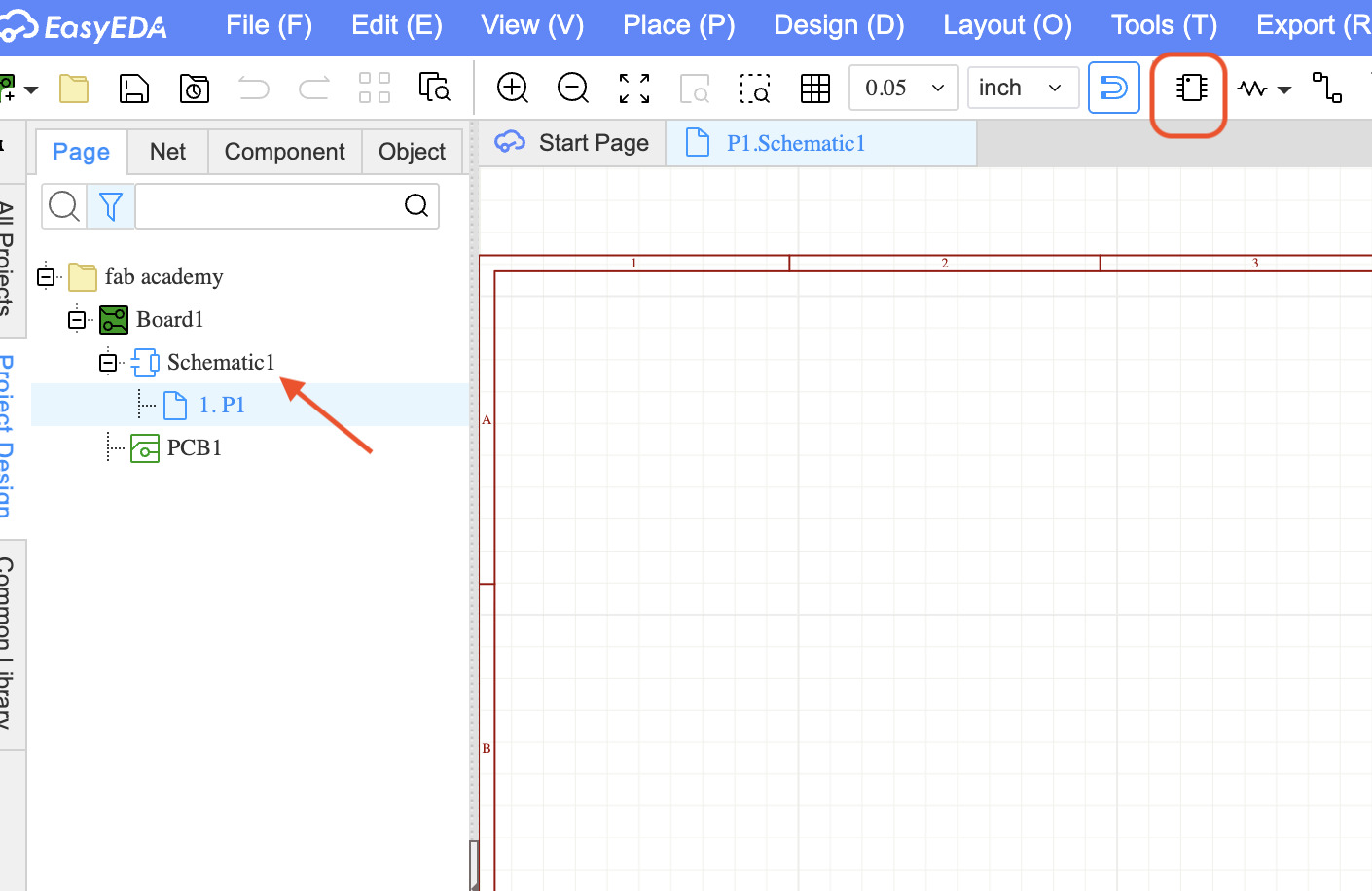
Task: Click the Fit View icon
Action: point(633,88)
